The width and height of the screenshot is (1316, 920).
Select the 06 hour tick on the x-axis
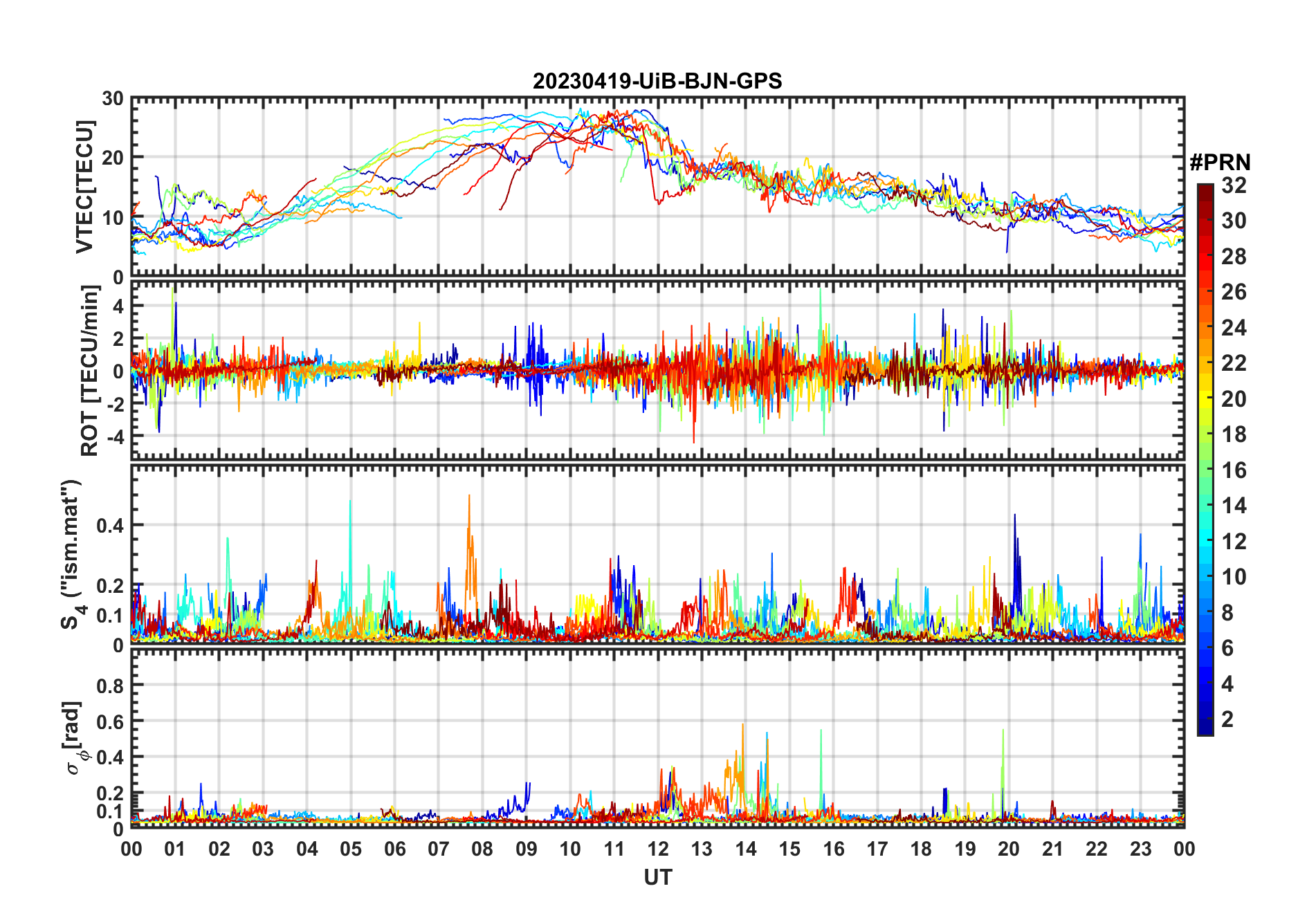pos(394,849)
